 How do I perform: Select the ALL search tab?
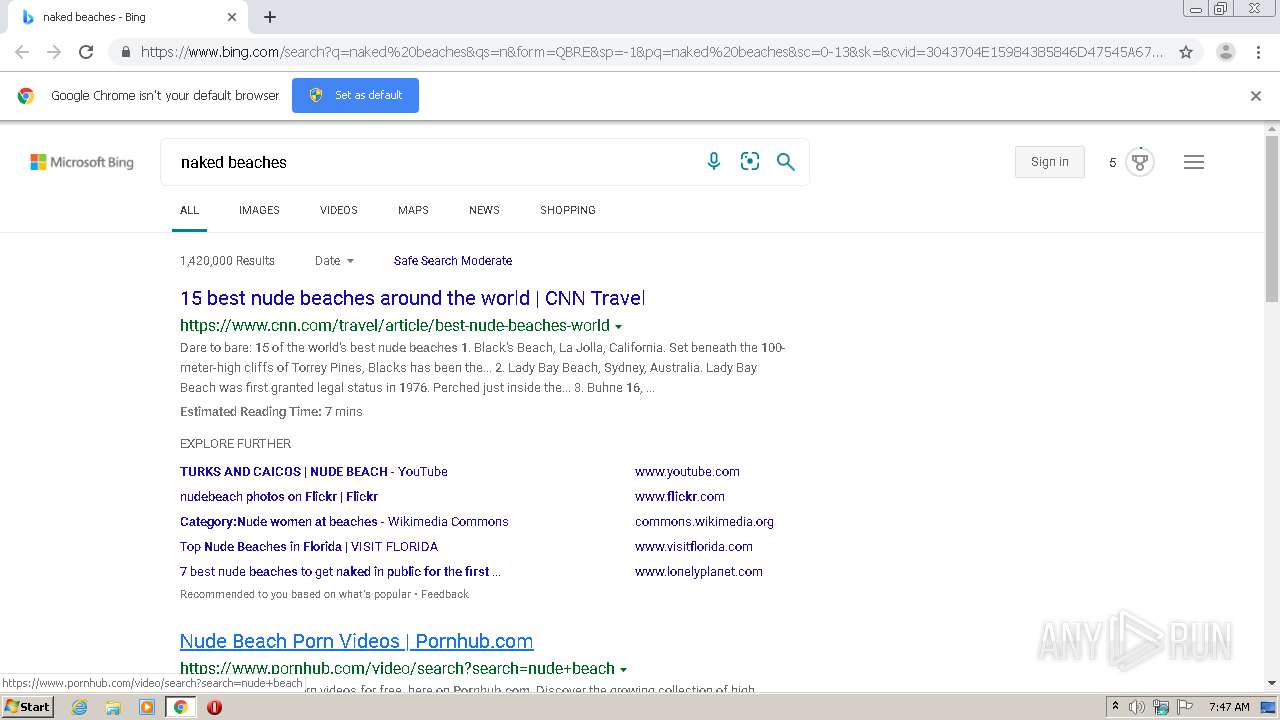pyautogui.click(x=189, y=210)
